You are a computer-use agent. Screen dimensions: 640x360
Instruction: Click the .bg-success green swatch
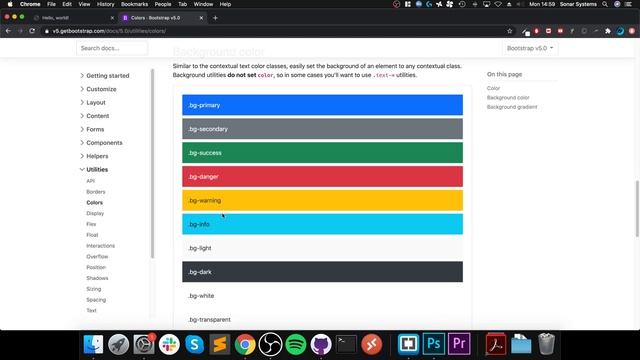(322, 153)
